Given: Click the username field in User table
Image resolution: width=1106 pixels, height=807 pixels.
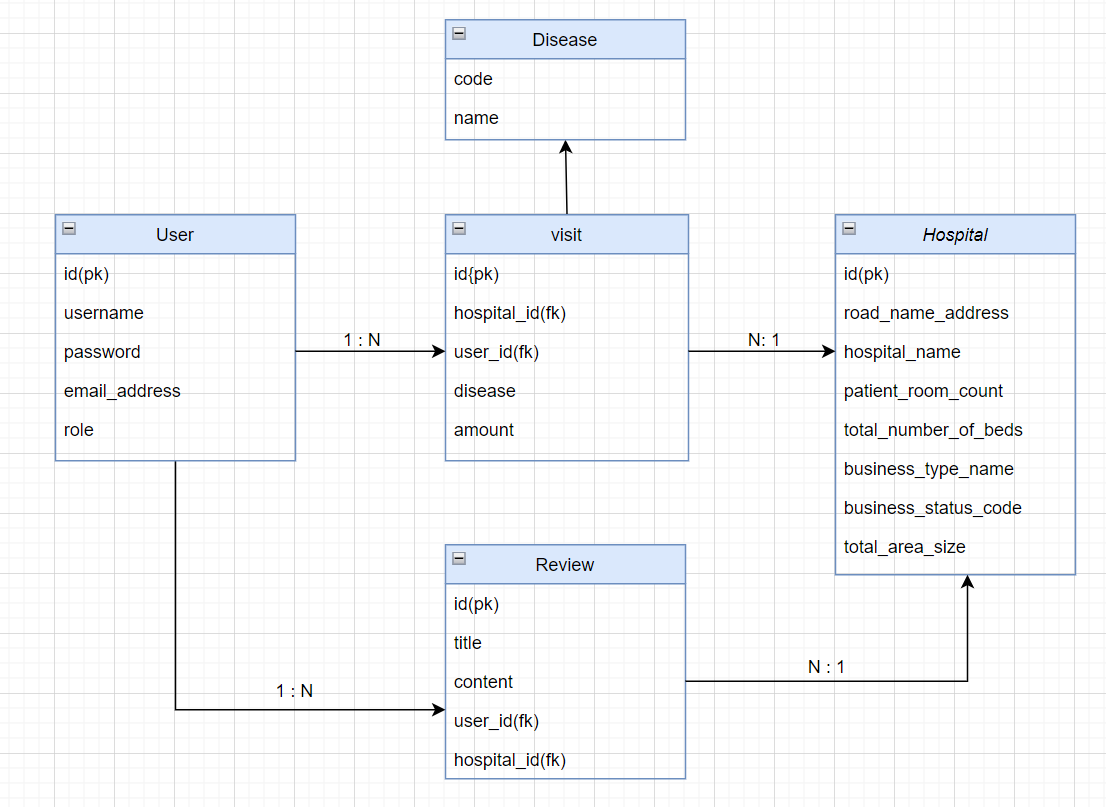Looking at the screenshot, I should coord(103,313).
